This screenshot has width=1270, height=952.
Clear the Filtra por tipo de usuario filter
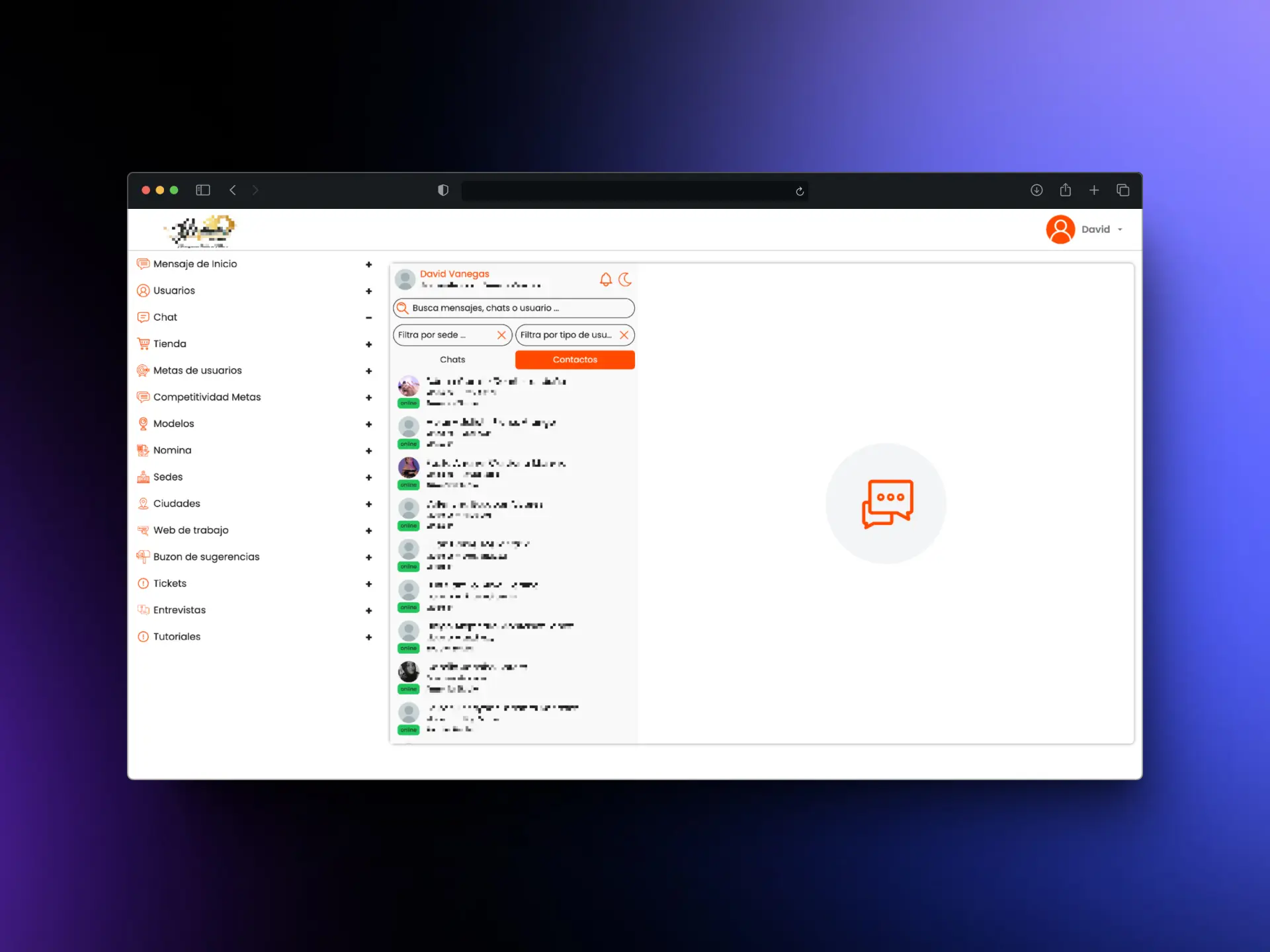(624, 335)
